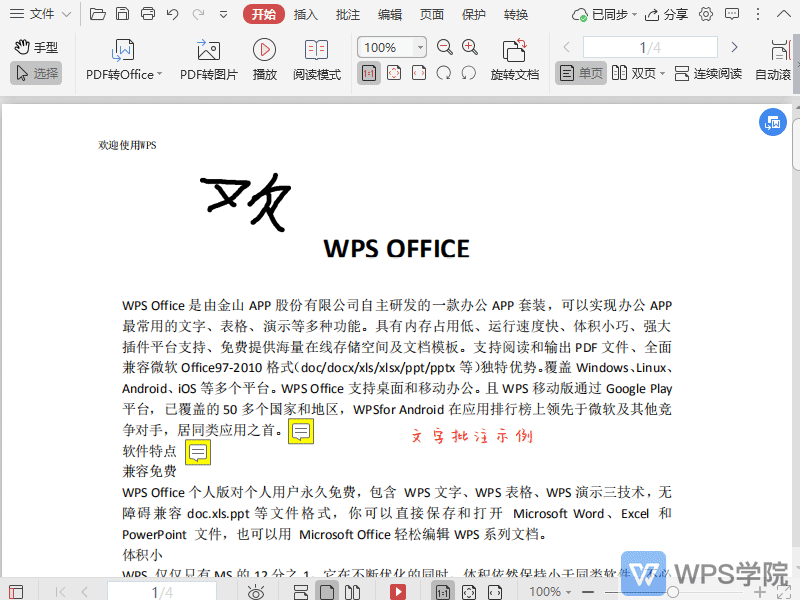This screenshot has width=800, height=600.
Task: Open the 编辑 tab
Action: pyautogui.click(x=390, y=14)
